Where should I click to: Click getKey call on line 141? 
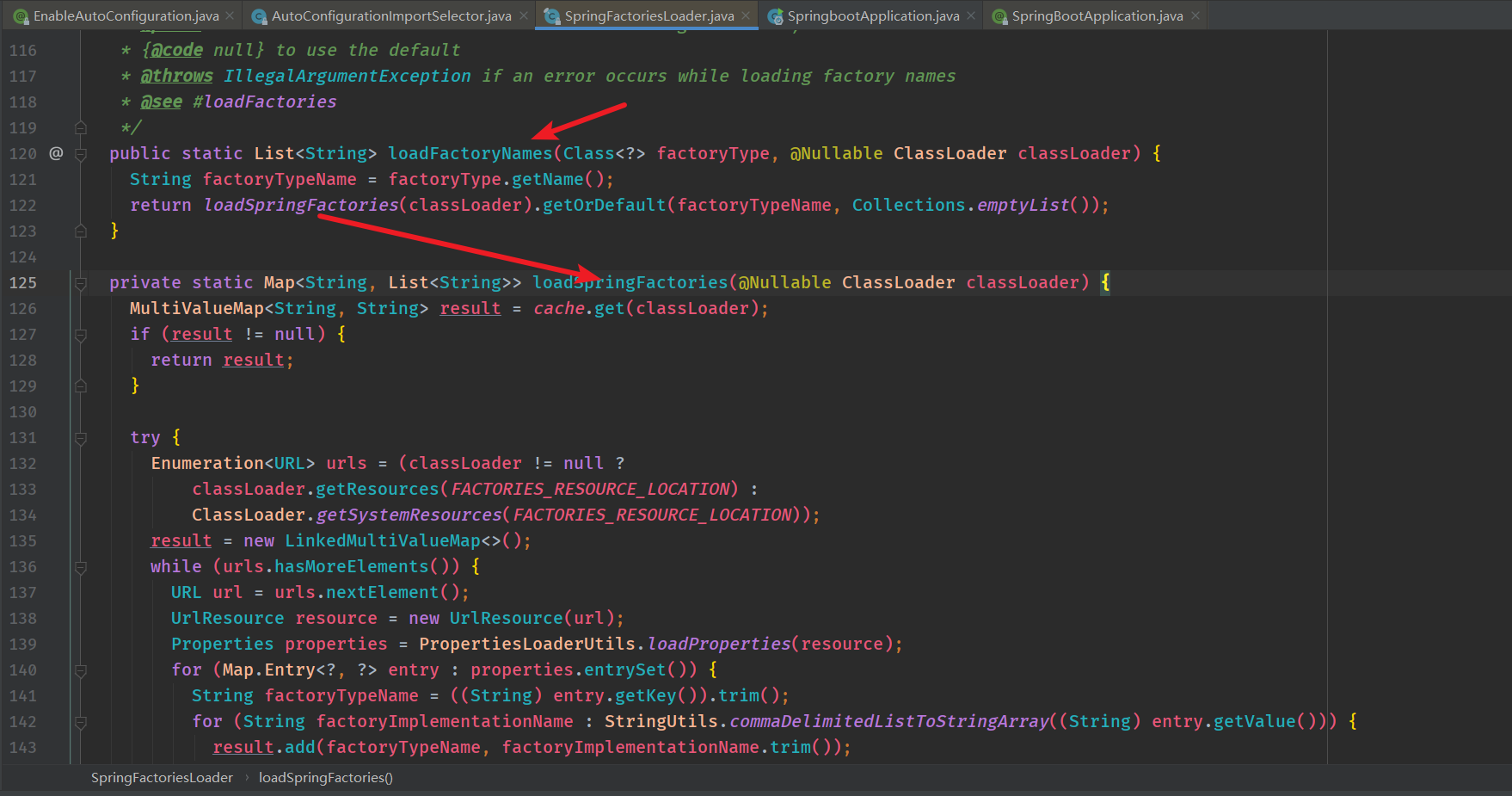[x=646, y=695]
